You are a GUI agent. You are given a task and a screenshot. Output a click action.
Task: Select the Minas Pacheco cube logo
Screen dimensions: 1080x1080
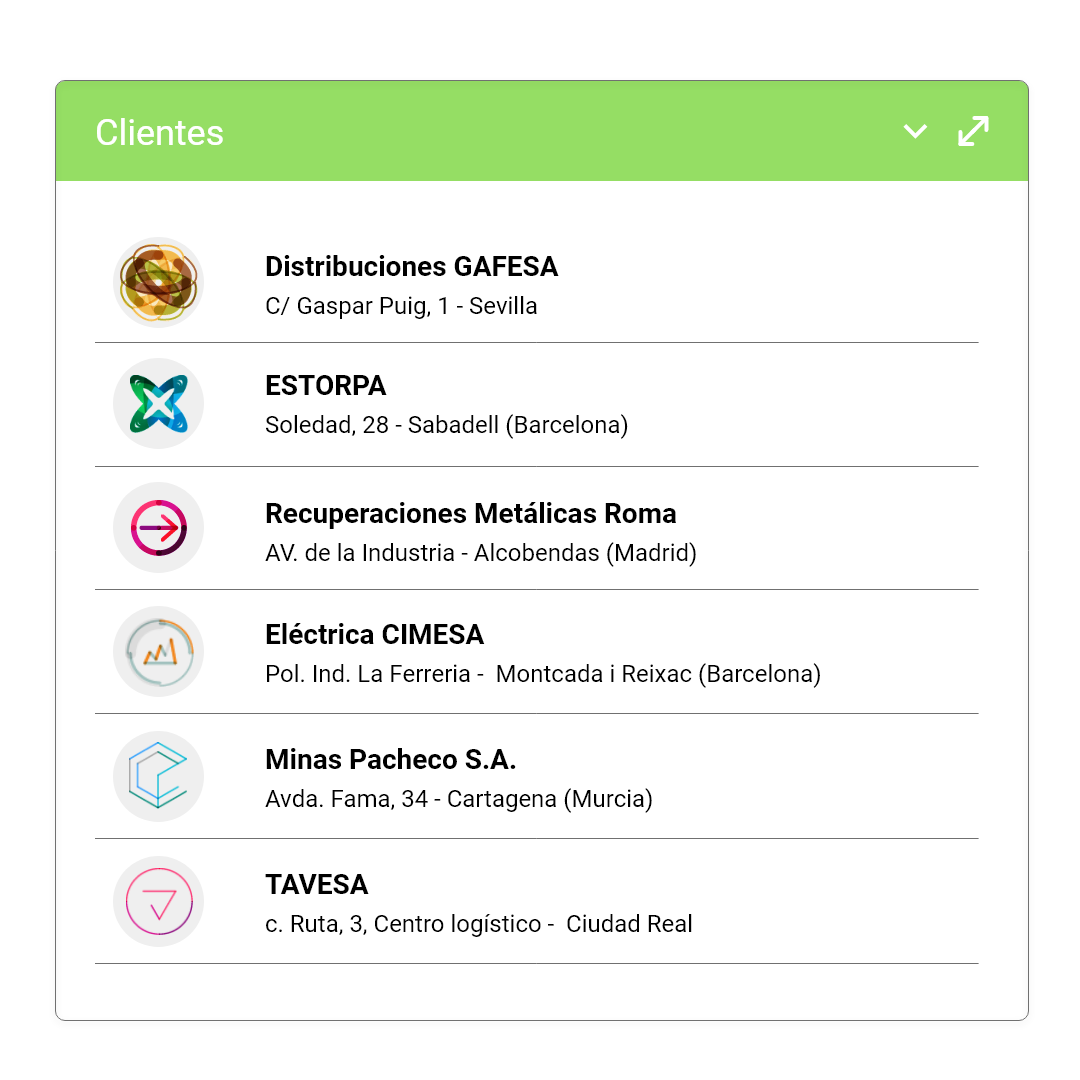[158, 776]
